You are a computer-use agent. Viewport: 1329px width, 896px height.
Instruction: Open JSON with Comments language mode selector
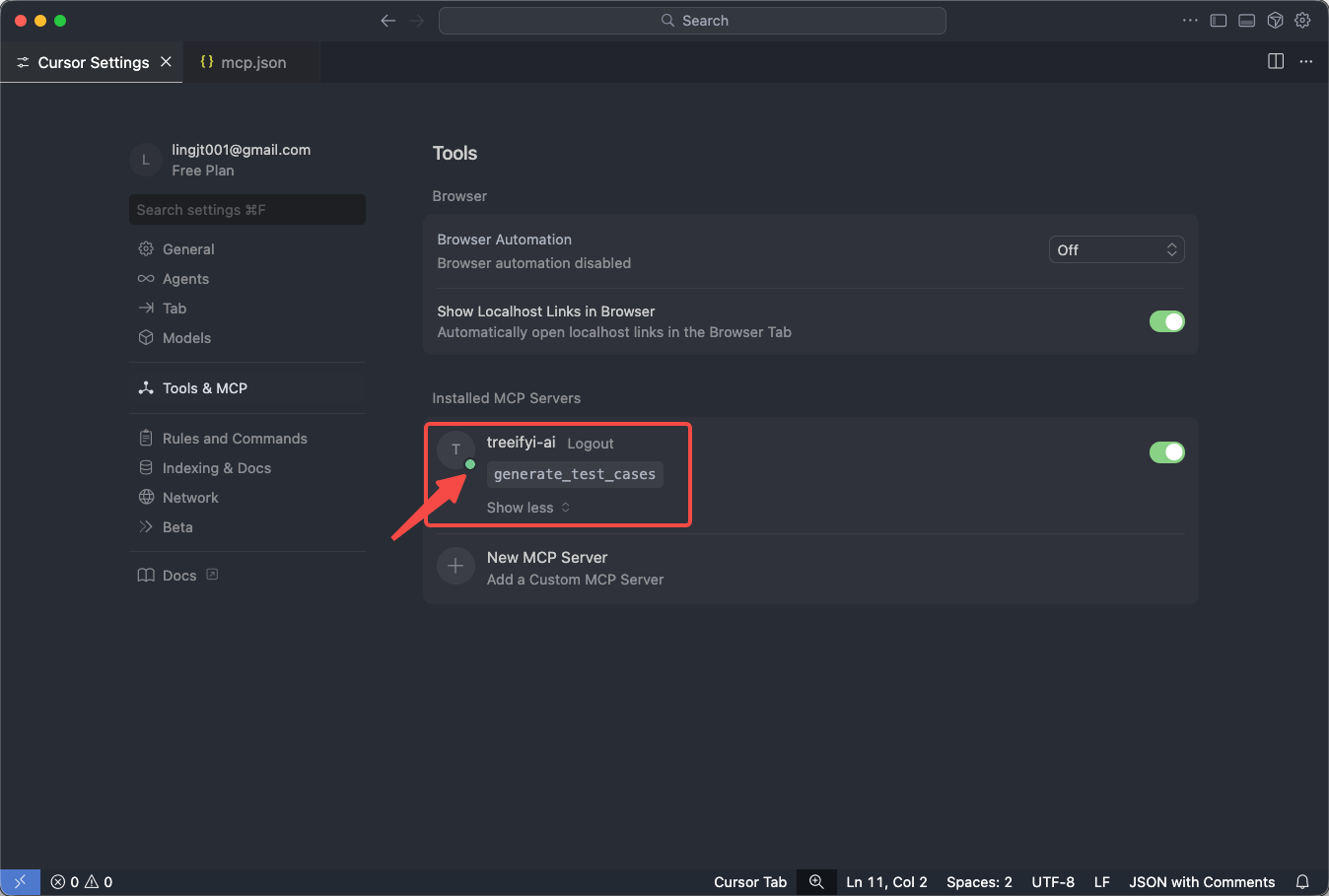pos(1201,882)
